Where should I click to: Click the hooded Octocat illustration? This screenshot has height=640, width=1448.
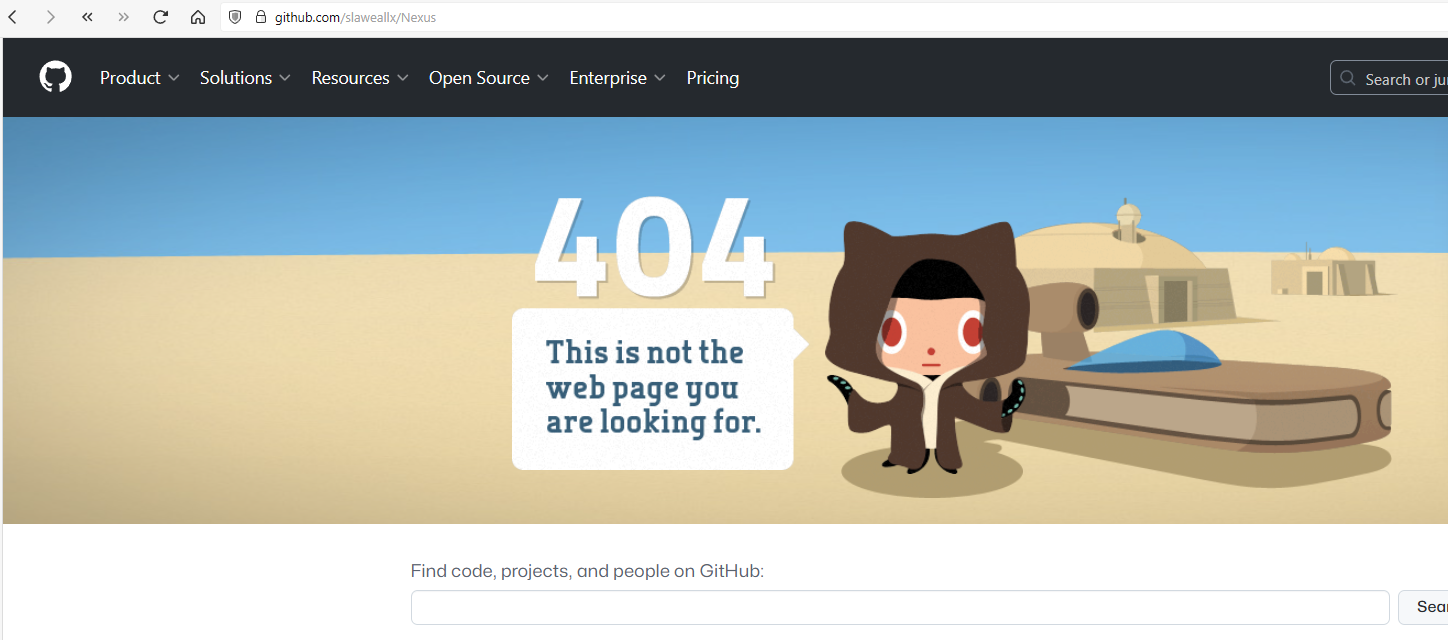pyautogui.click(x=928, y=350)
